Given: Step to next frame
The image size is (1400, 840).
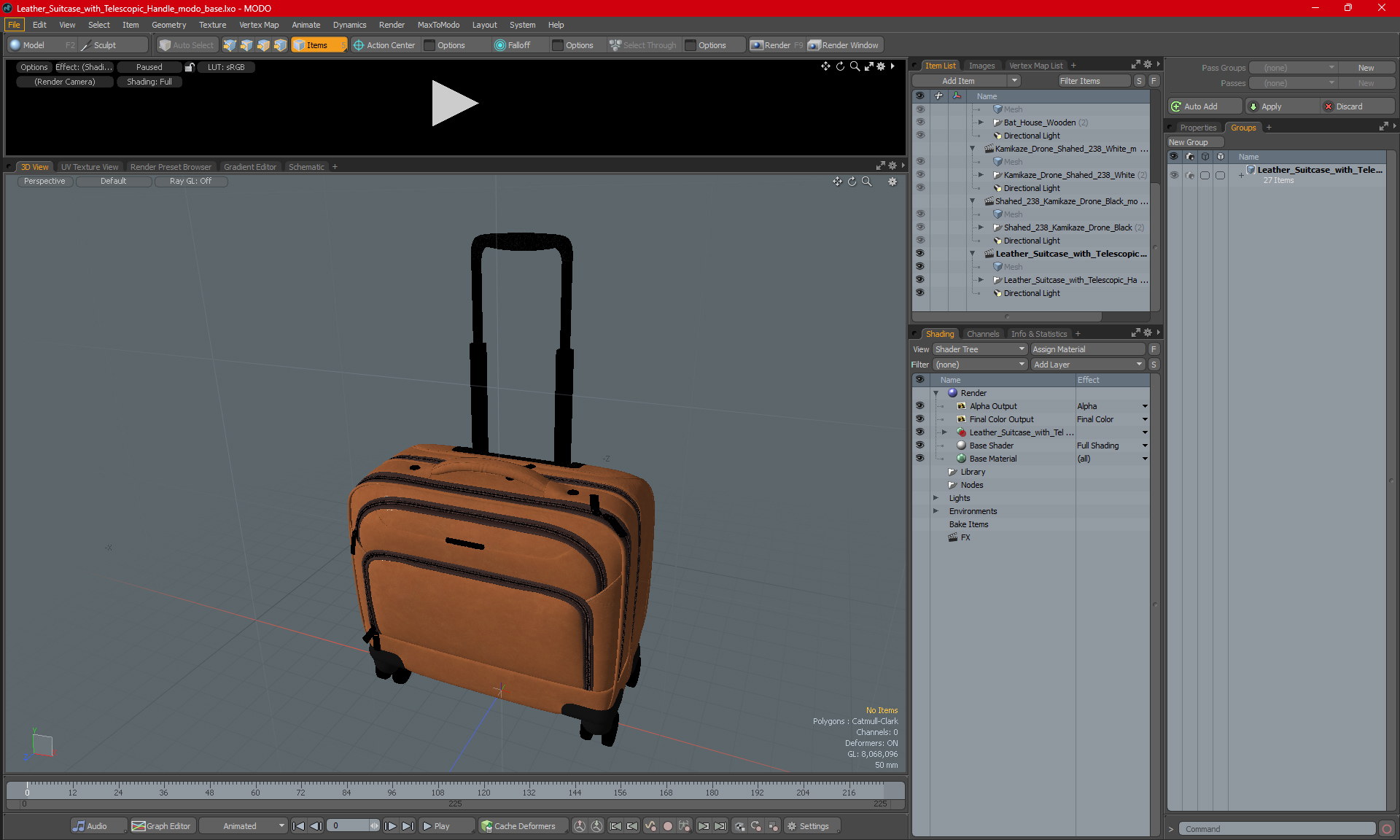Looking at the screenshot, I should pos(390,826).
